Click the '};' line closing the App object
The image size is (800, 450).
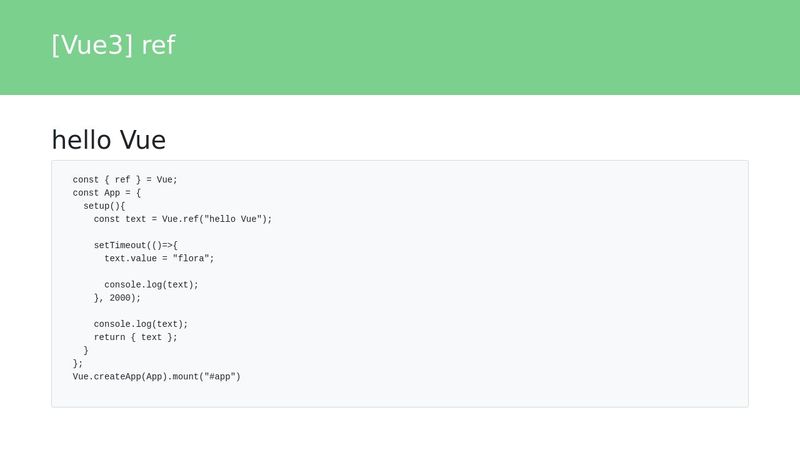[x=78, y=363]
